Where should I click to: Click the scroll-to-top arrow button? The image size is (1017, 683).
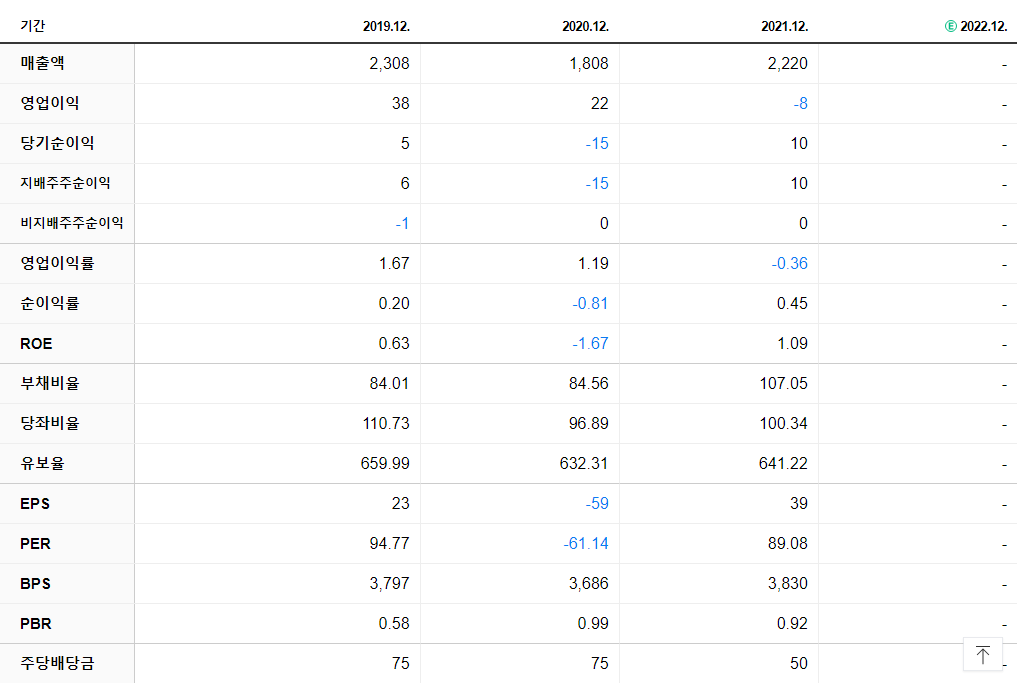point(983,654)
